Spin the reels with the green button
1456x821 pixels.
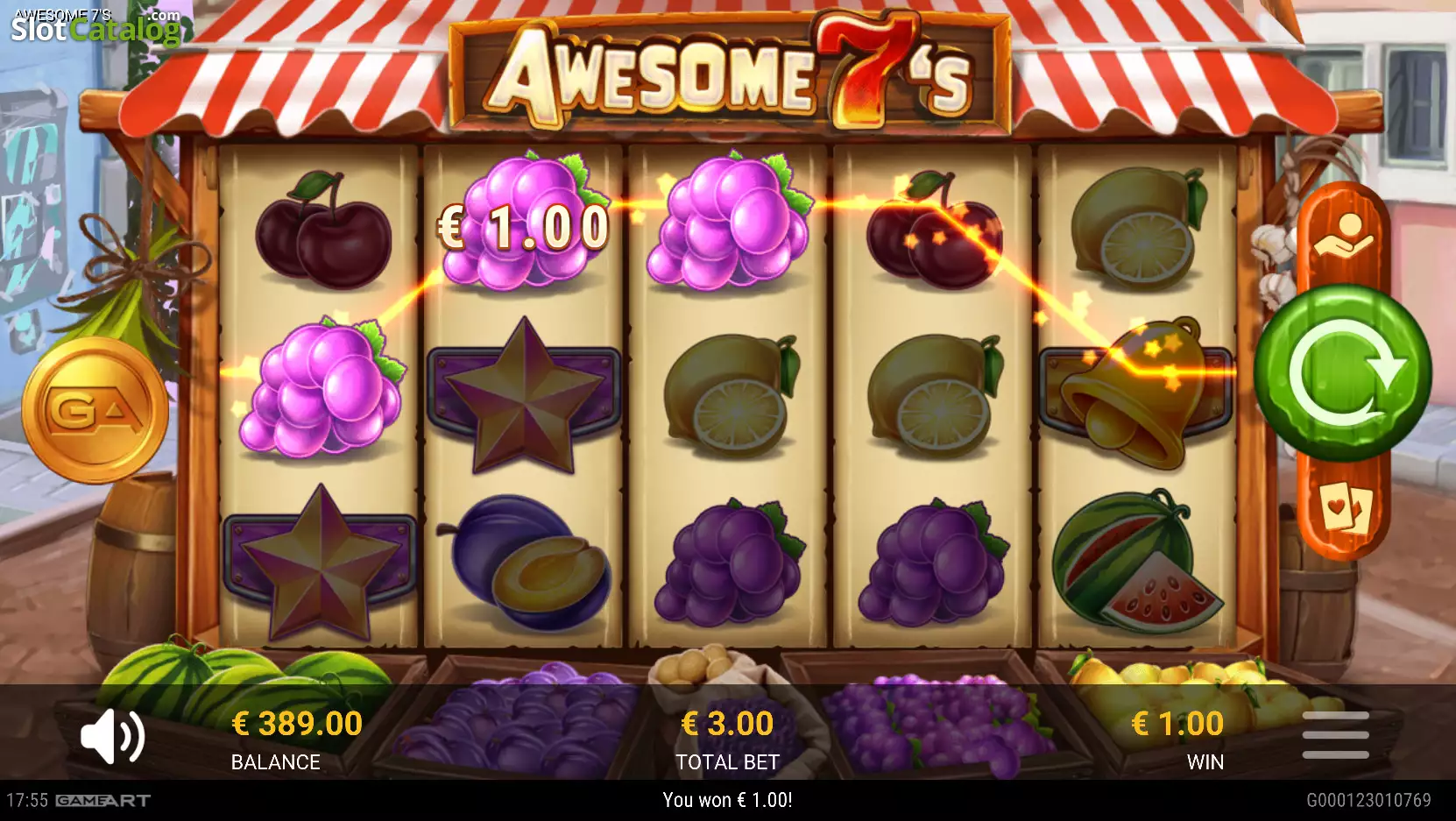click(x=1342, y=373)
